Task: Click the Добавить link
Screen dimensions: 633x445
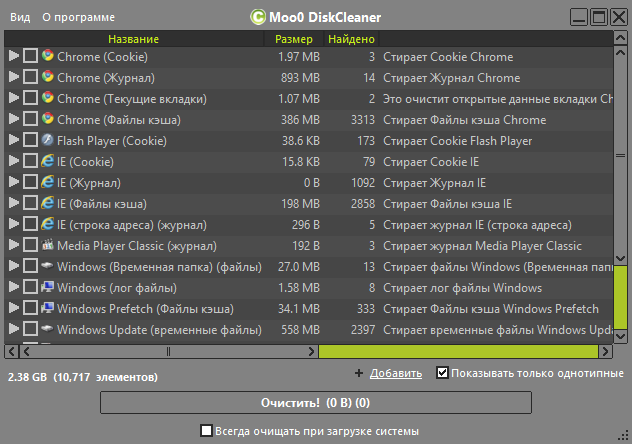Action: (396, 373)
